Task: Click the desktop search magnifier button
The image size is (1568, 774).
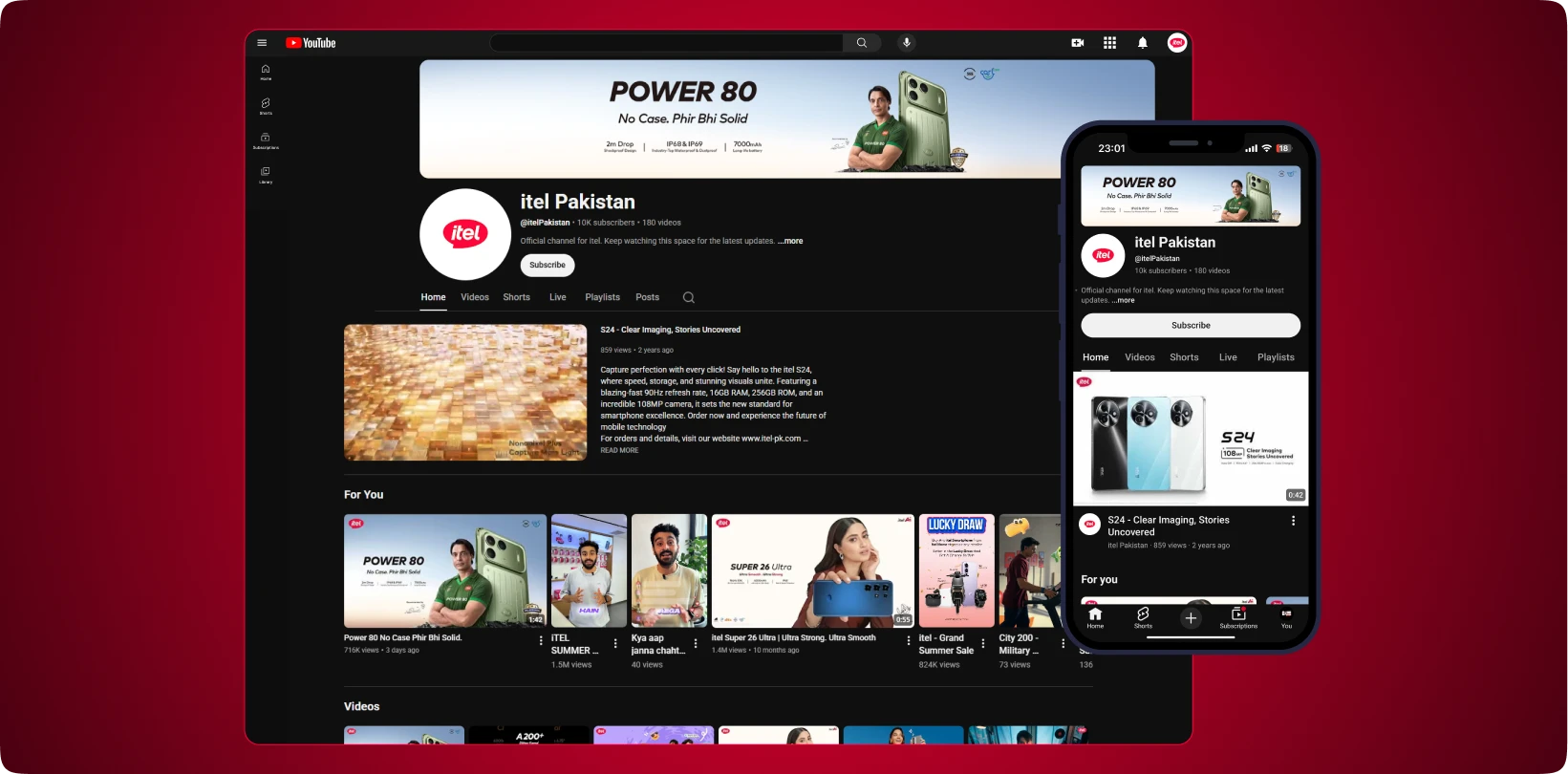Action: click(862, 43)
